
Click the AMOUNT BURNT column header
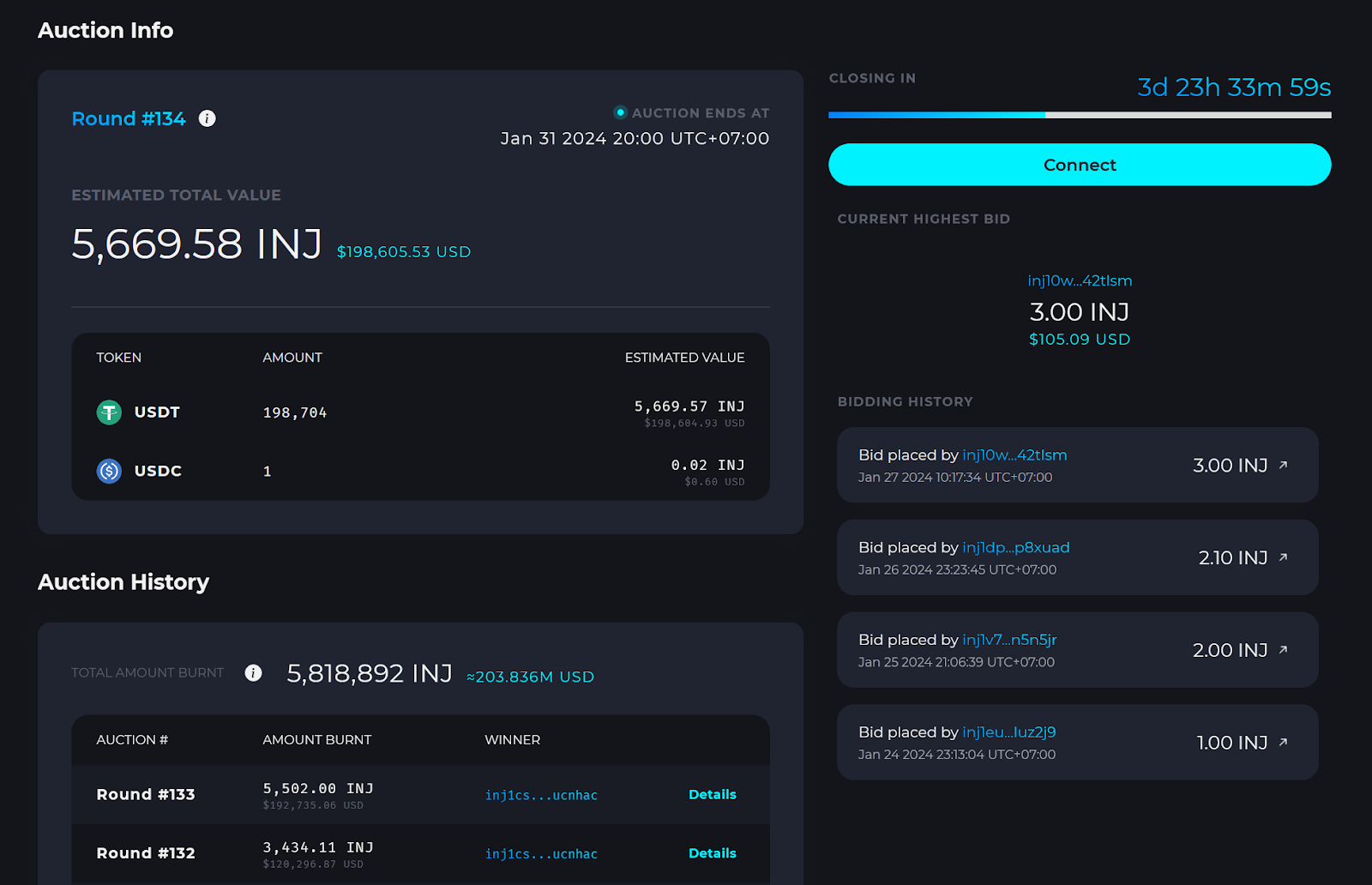click(317, 740)
